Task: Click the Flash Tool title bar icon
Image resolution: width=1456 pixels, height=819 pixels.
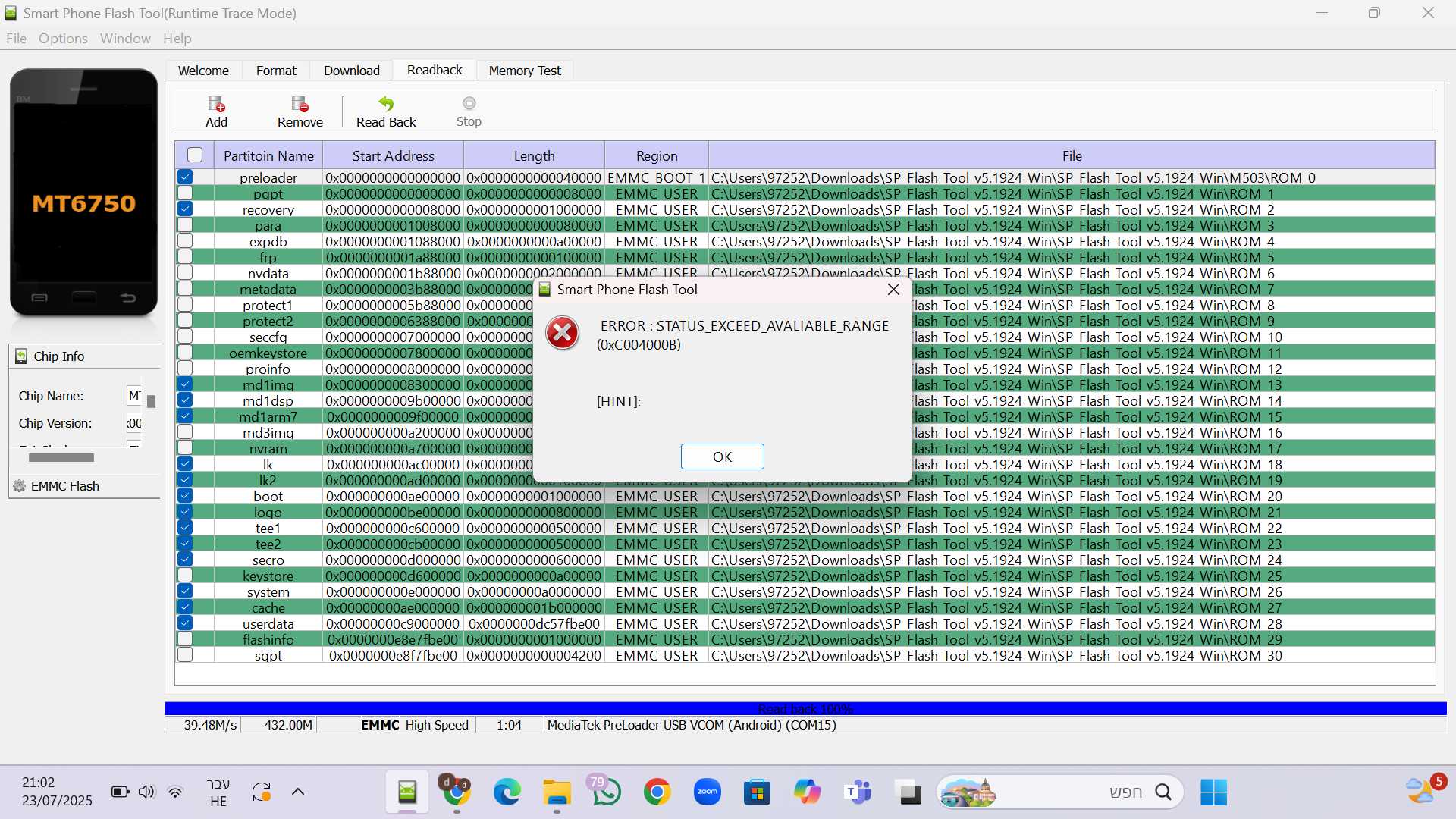Action: 11,13
